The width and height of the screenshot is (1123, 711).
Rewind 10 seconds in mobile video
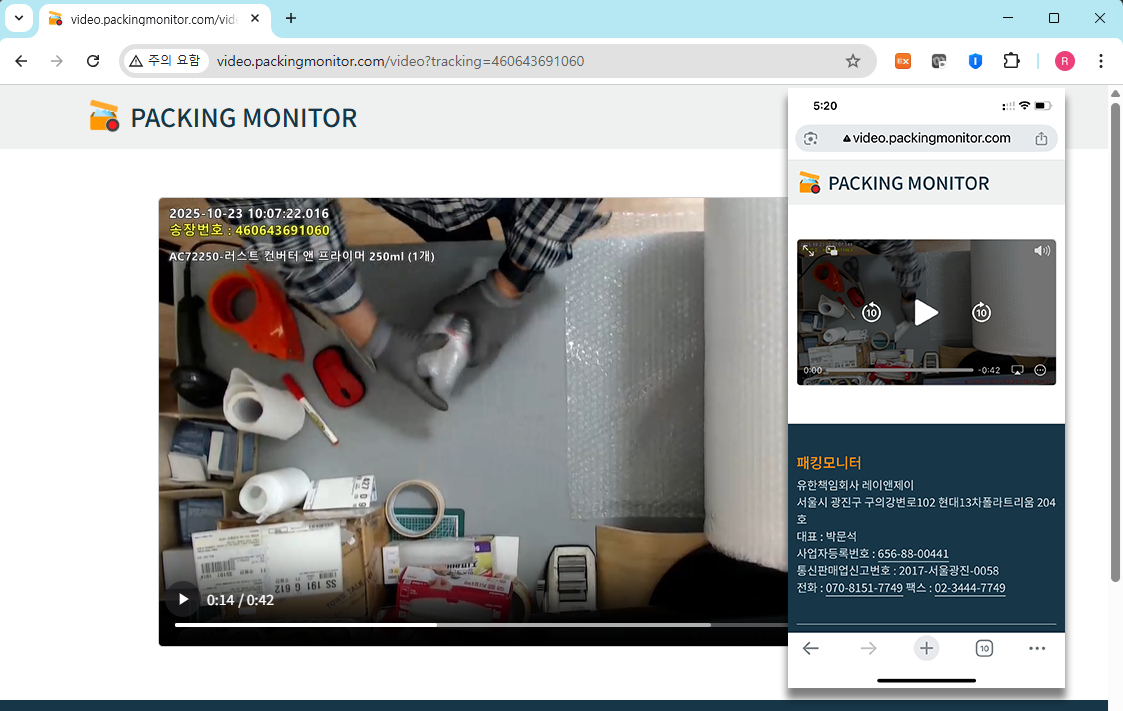tap(871, 313)
